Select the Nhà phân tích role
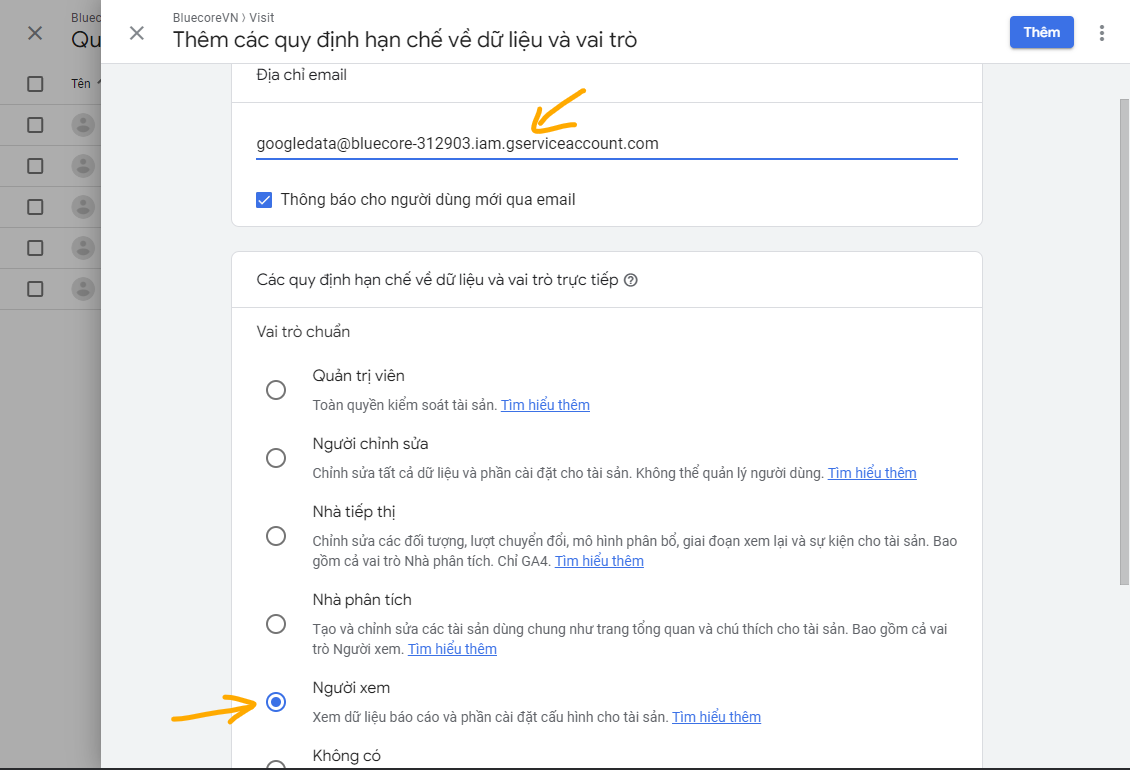 pos(276,624)
